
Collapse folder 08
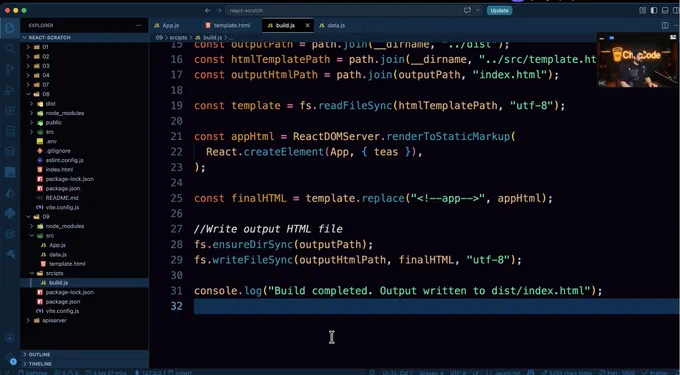85,94
